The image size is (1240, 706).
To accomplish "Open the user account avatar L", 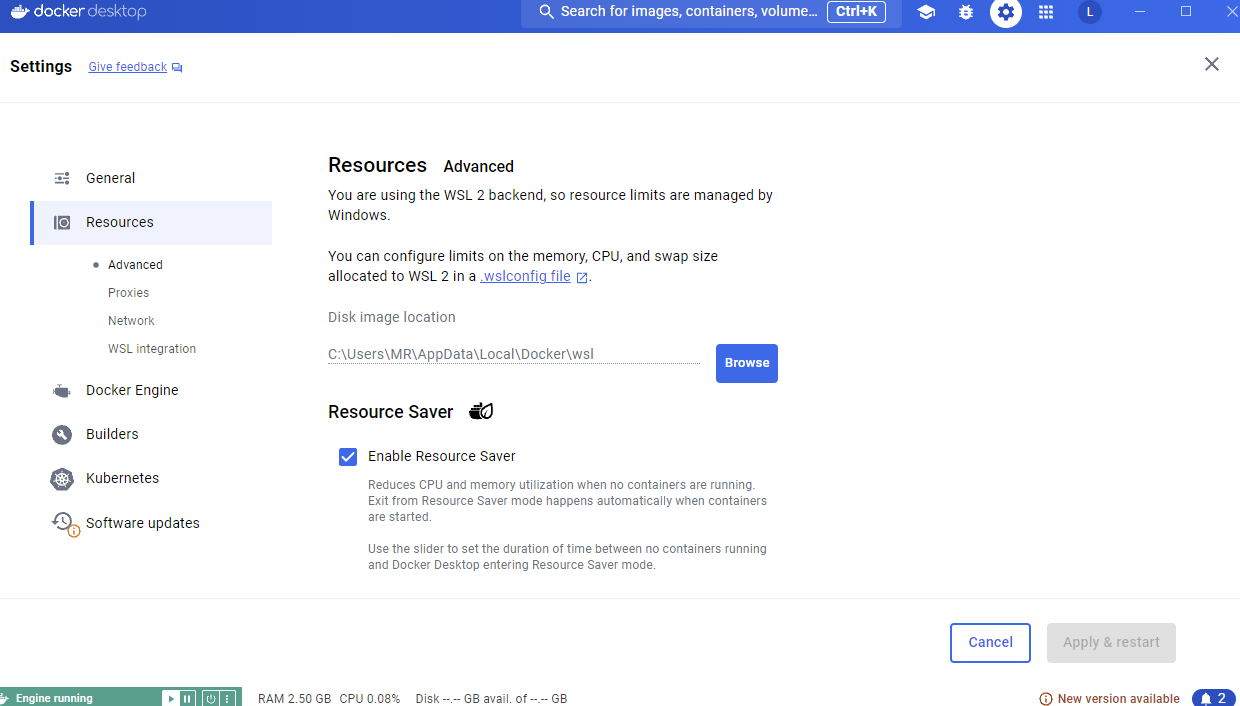I will tap(1090, 12).
